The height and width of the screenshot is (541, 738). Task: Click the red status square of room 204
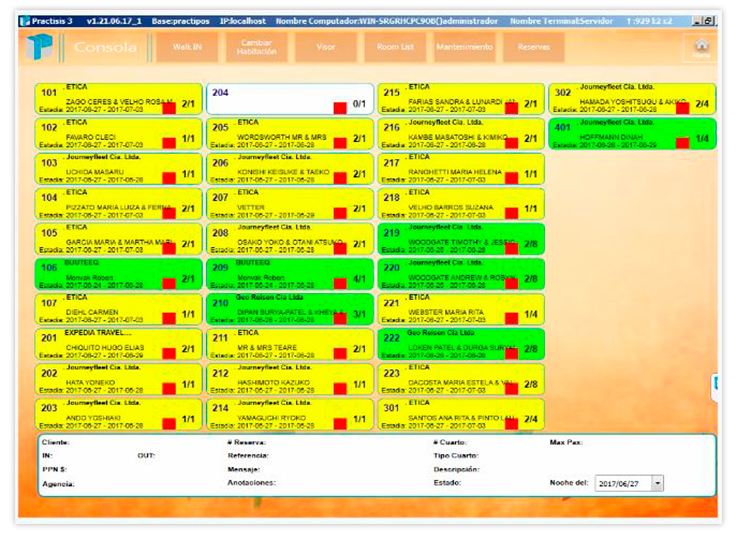pos(340,105)
